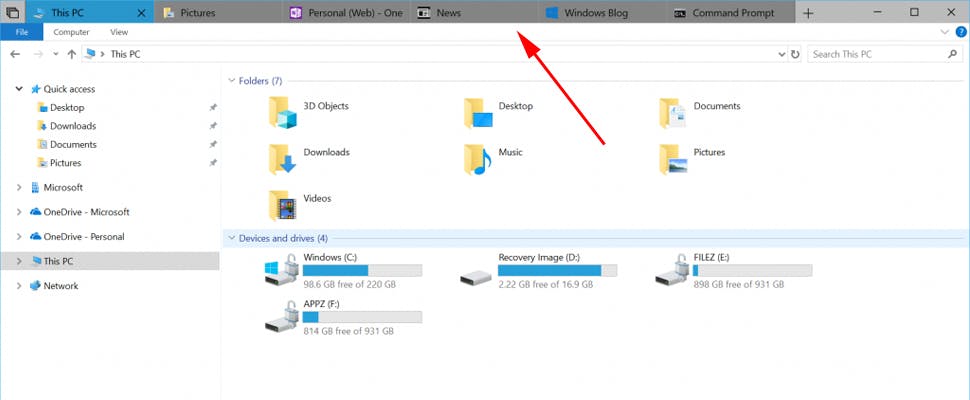Image resolution: width=970 pixels, height=400 pixels.
Task: Collapse the Folders (7) group
Action: 232,81
